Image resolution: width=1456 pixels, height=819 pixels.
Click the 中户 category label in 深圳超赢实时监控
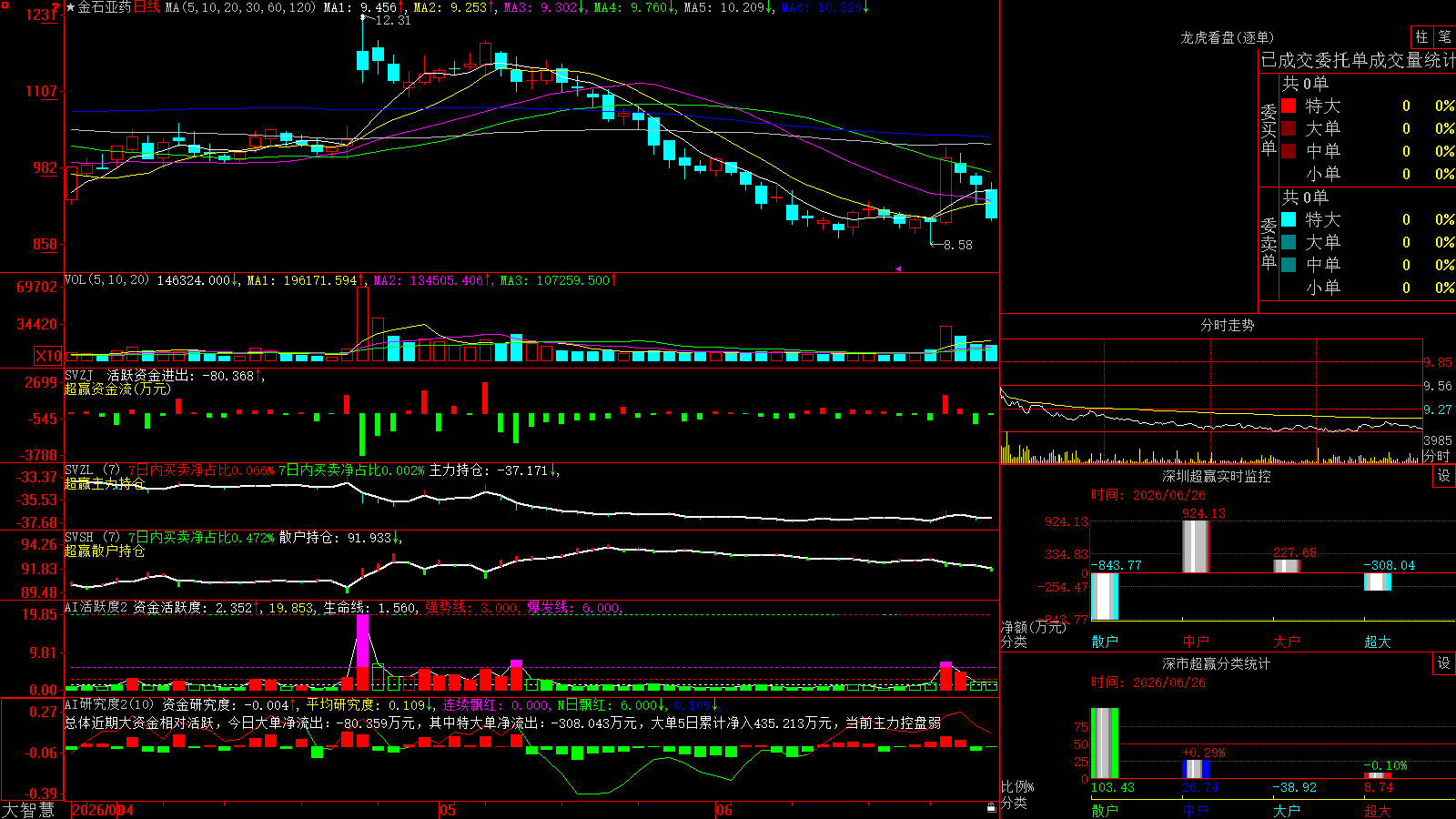1196,642
